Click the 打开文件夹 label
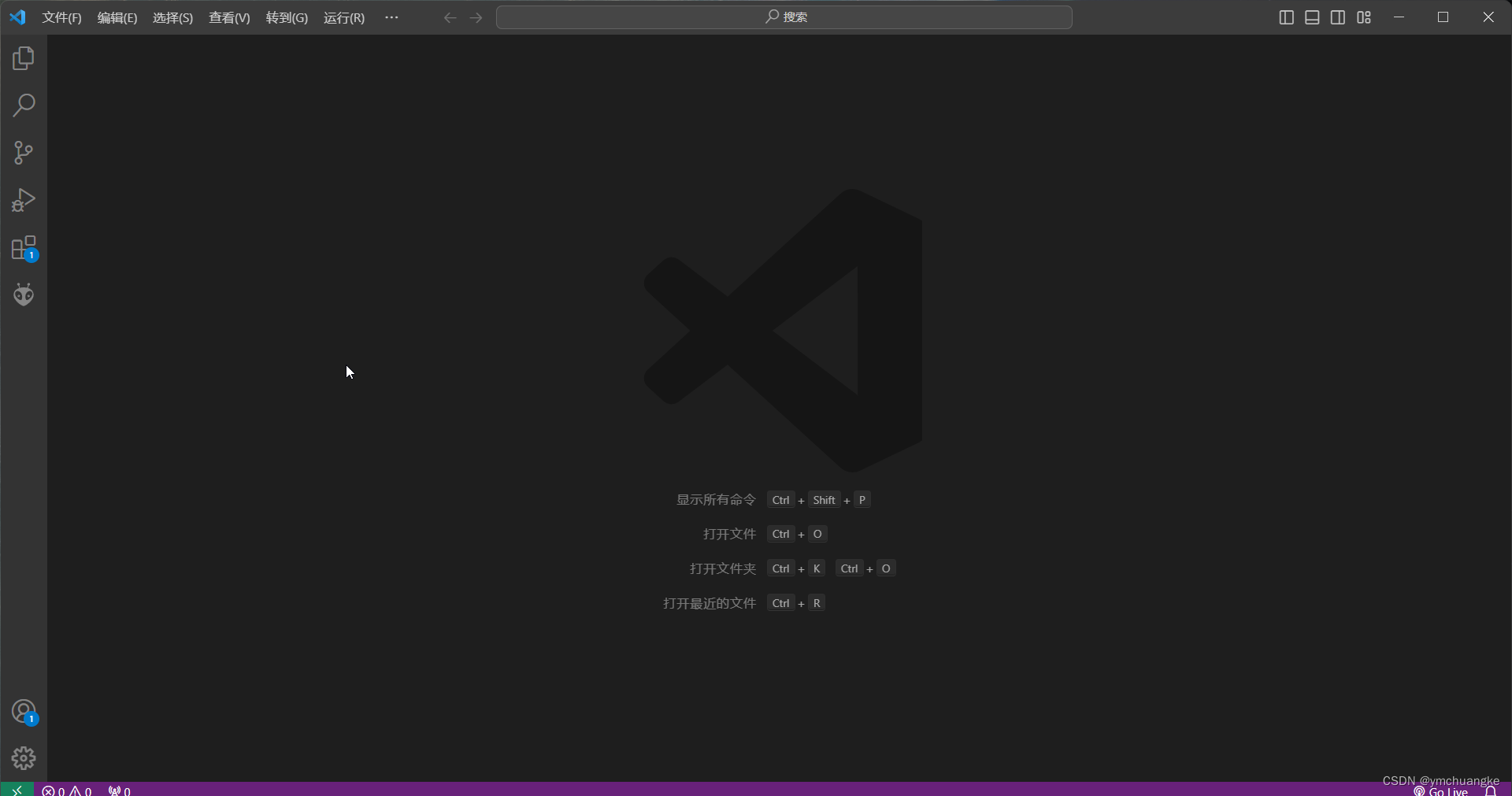Screen dimensions: 1512x796 722,568
